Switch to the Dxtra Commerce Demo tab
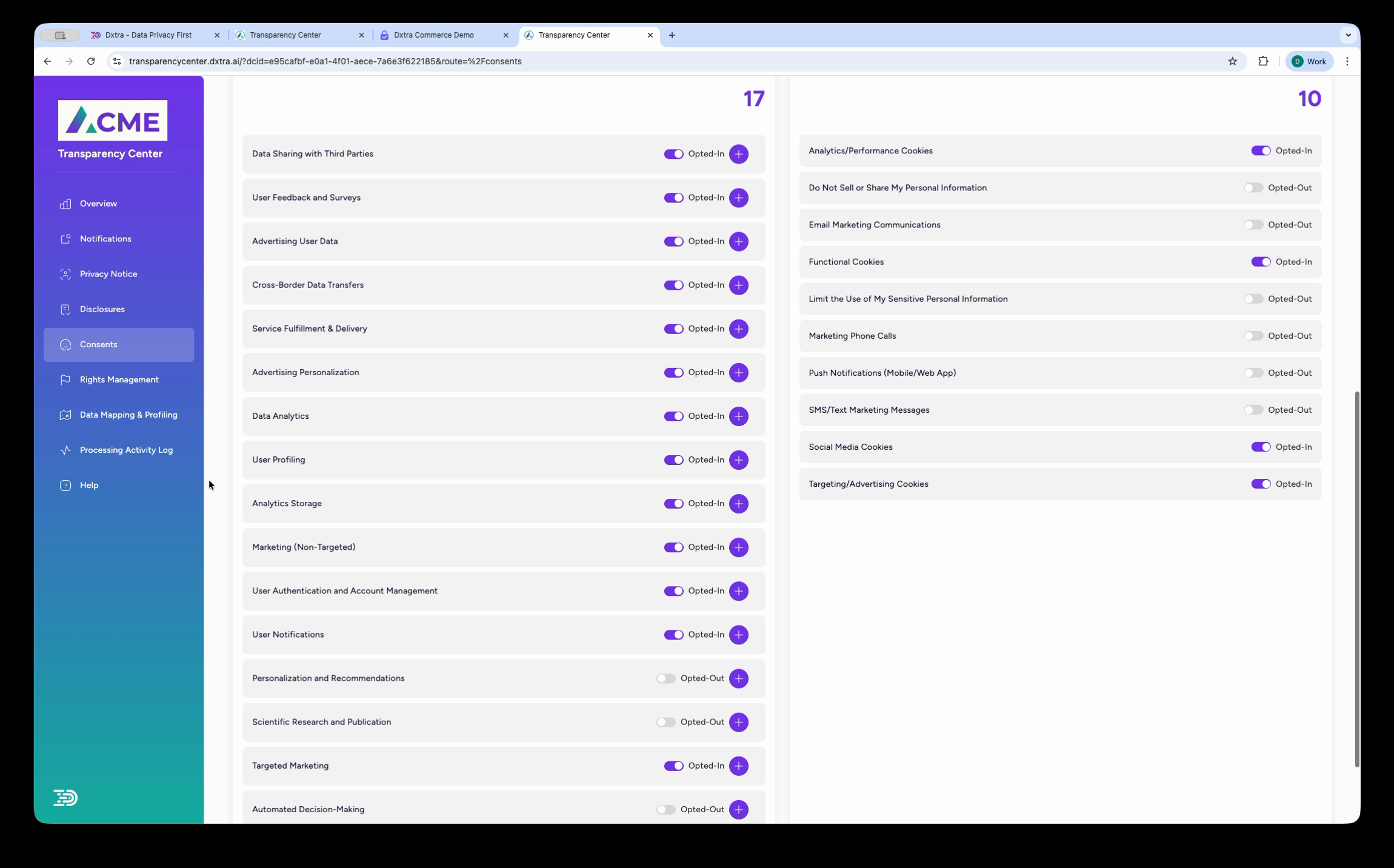Image resolution: width=1394 pixels, height=868 pixels. [433, 35]
